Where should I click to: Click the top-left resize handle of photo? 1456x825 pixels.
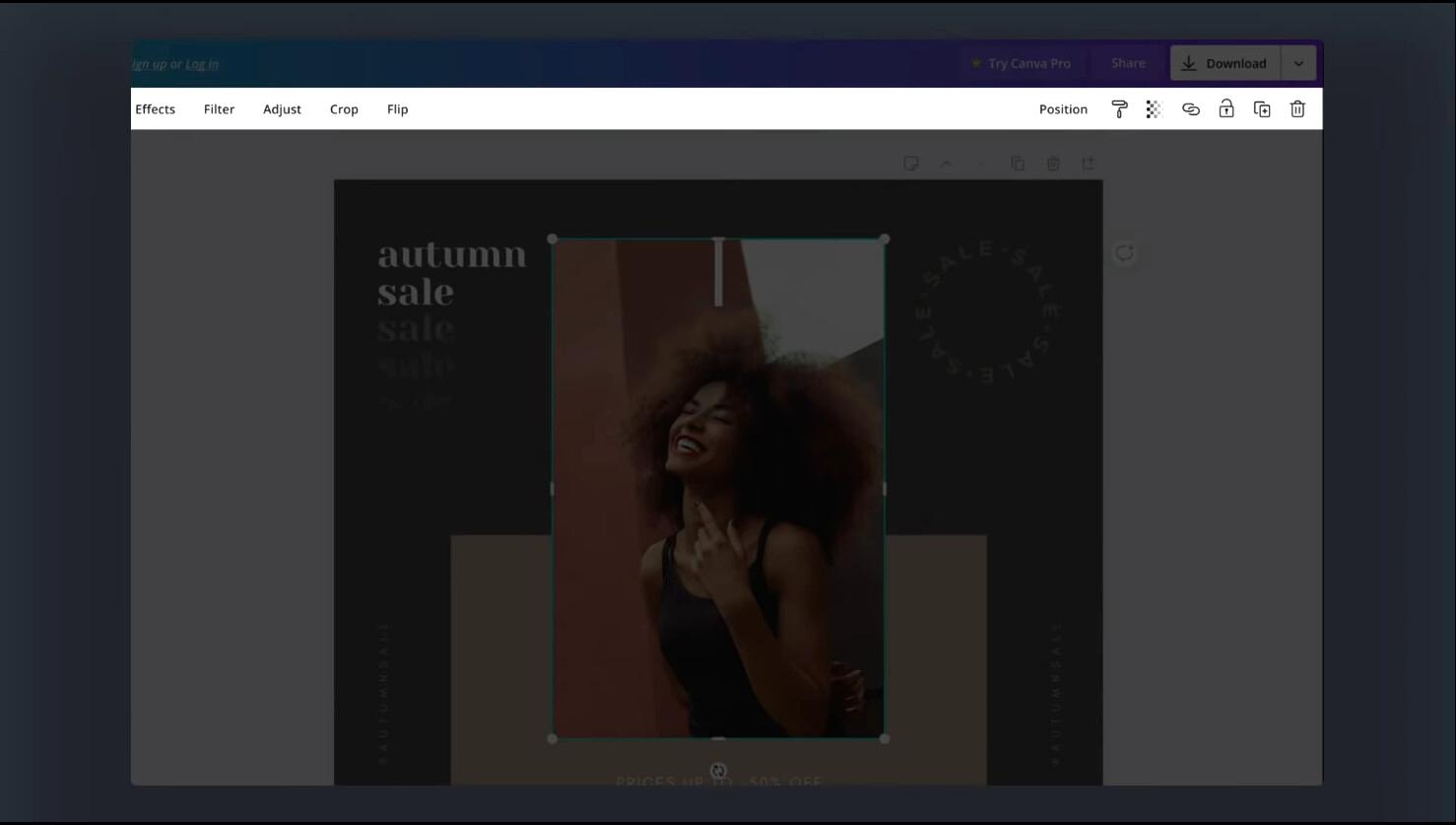(553, 240)
